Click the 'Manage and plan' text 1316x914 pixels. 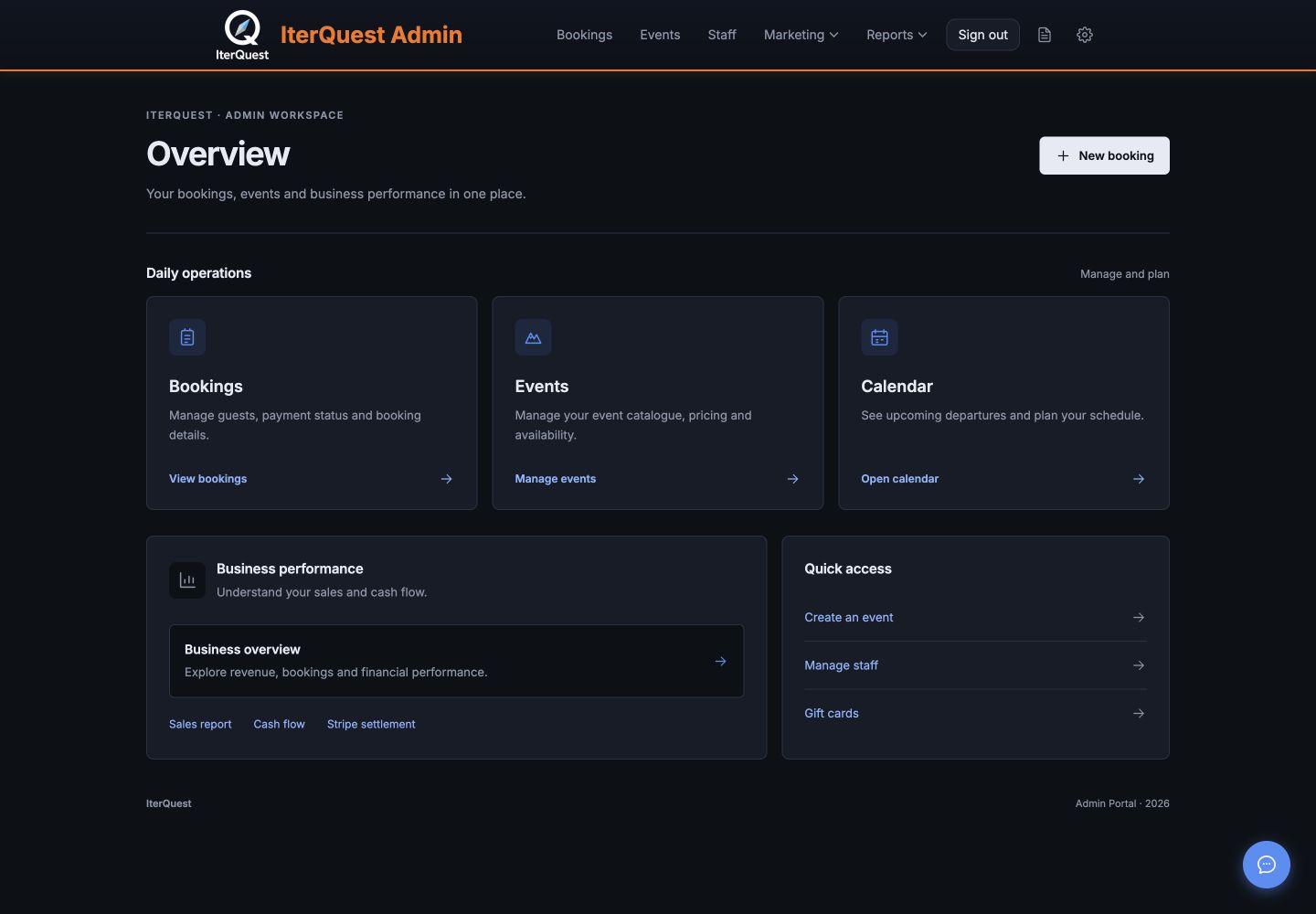(x=1125, y=274)
